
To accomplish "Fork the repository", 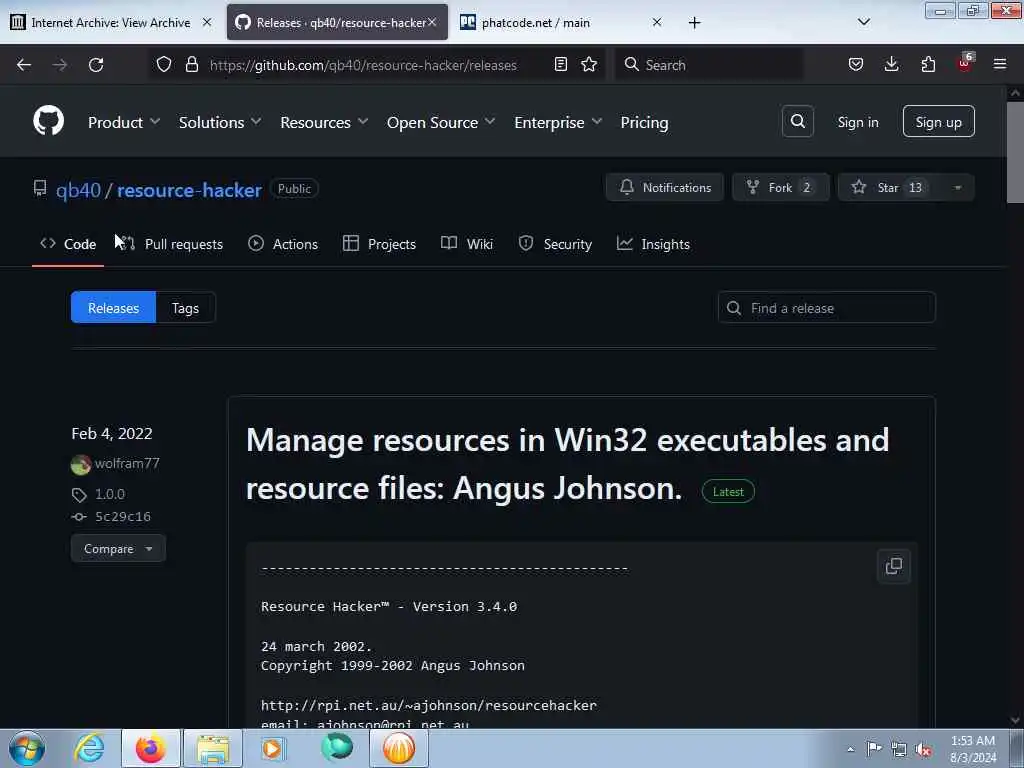I will (780, 188).
